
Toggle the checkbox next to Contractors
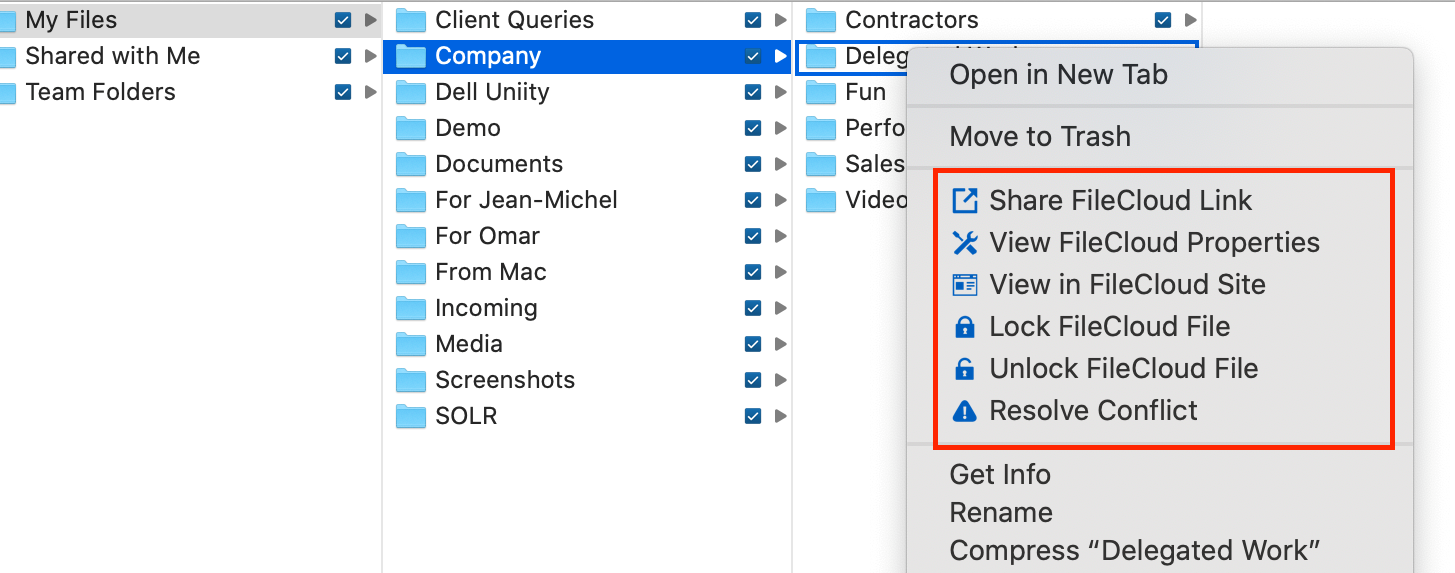[x=1163, y=20]
